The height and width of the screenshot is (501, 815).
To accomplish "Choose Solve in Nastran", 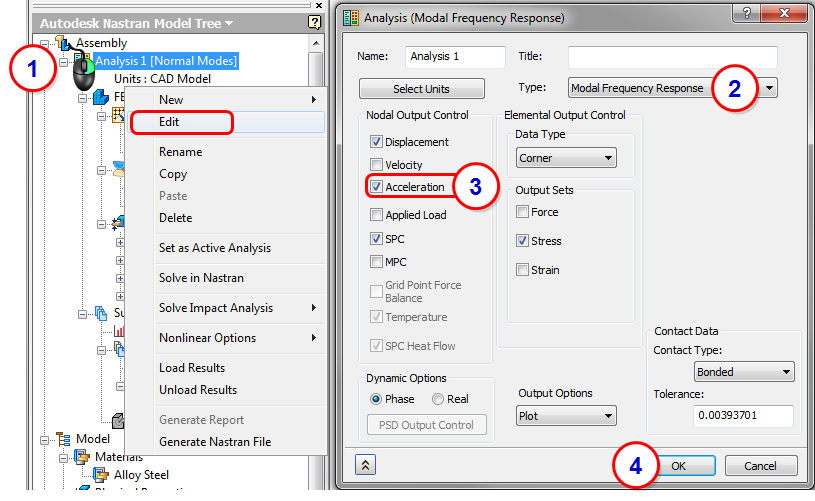I will [x=226, y=278].
